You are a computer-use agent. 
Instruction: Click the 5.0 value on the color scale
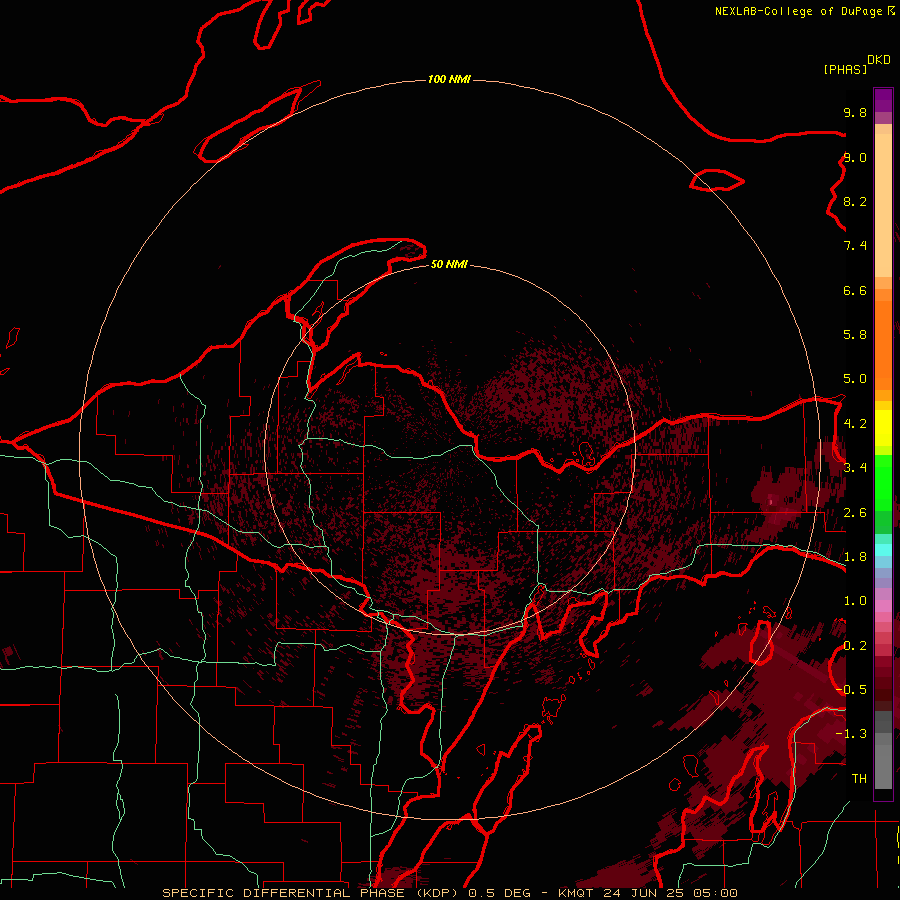(x=855, y=379)
